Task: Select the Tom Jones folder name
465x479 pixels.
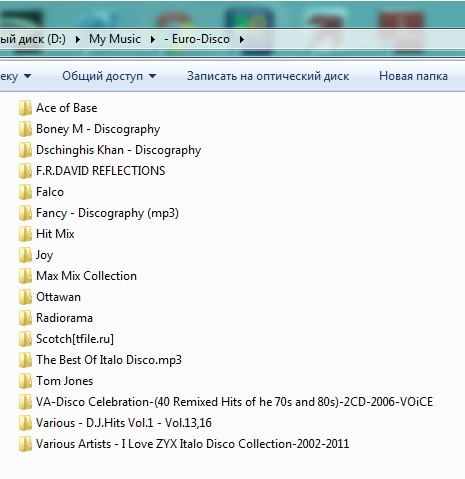Action: tap(65, 381)
